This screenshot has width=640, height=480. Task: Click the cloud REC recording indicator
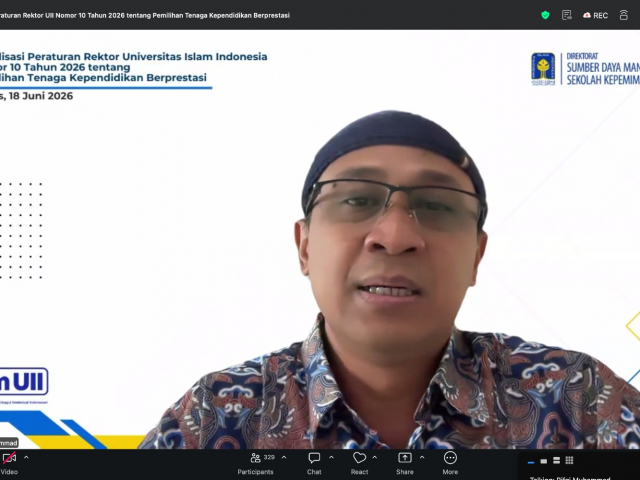[x=596, y=16]
